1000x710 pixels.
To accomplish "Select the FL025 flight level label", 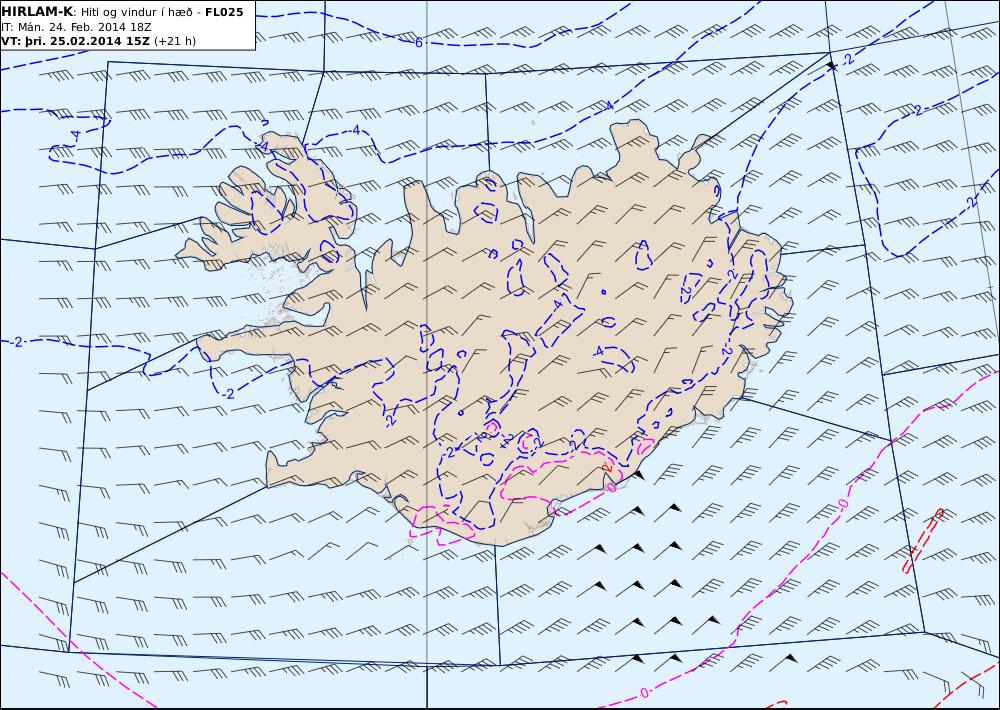I will (224, 12).
